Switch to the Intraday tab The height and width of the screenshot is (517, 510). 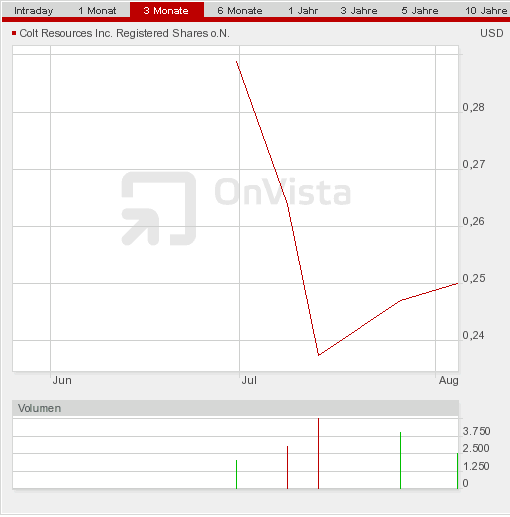pyautogui.click(x=33, y=11)
